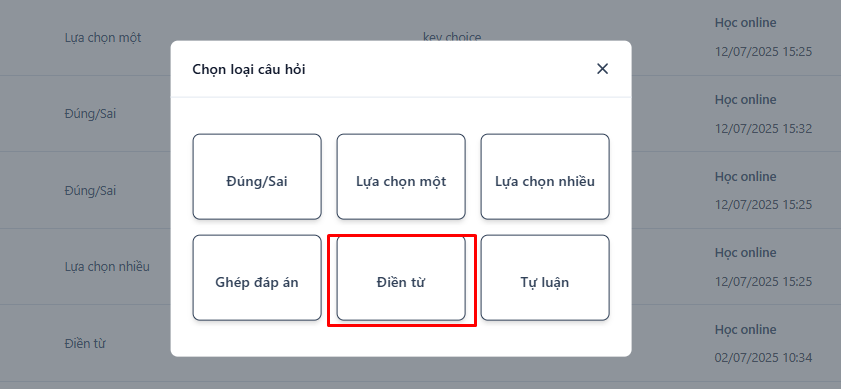Open the background Lựa chọn một list row
Screen dimensions: 841x389
pos(420,38)
